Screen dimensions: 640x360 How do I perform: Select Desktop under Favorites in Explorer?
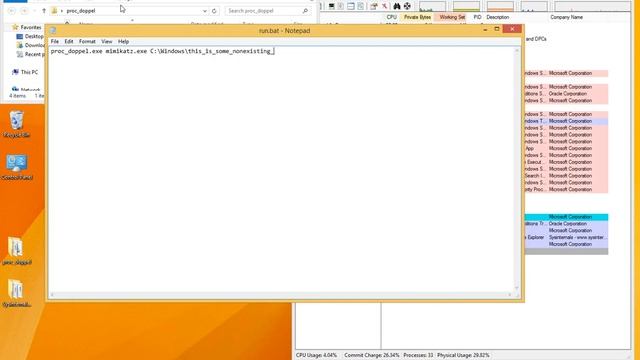[x=30, y=36]
